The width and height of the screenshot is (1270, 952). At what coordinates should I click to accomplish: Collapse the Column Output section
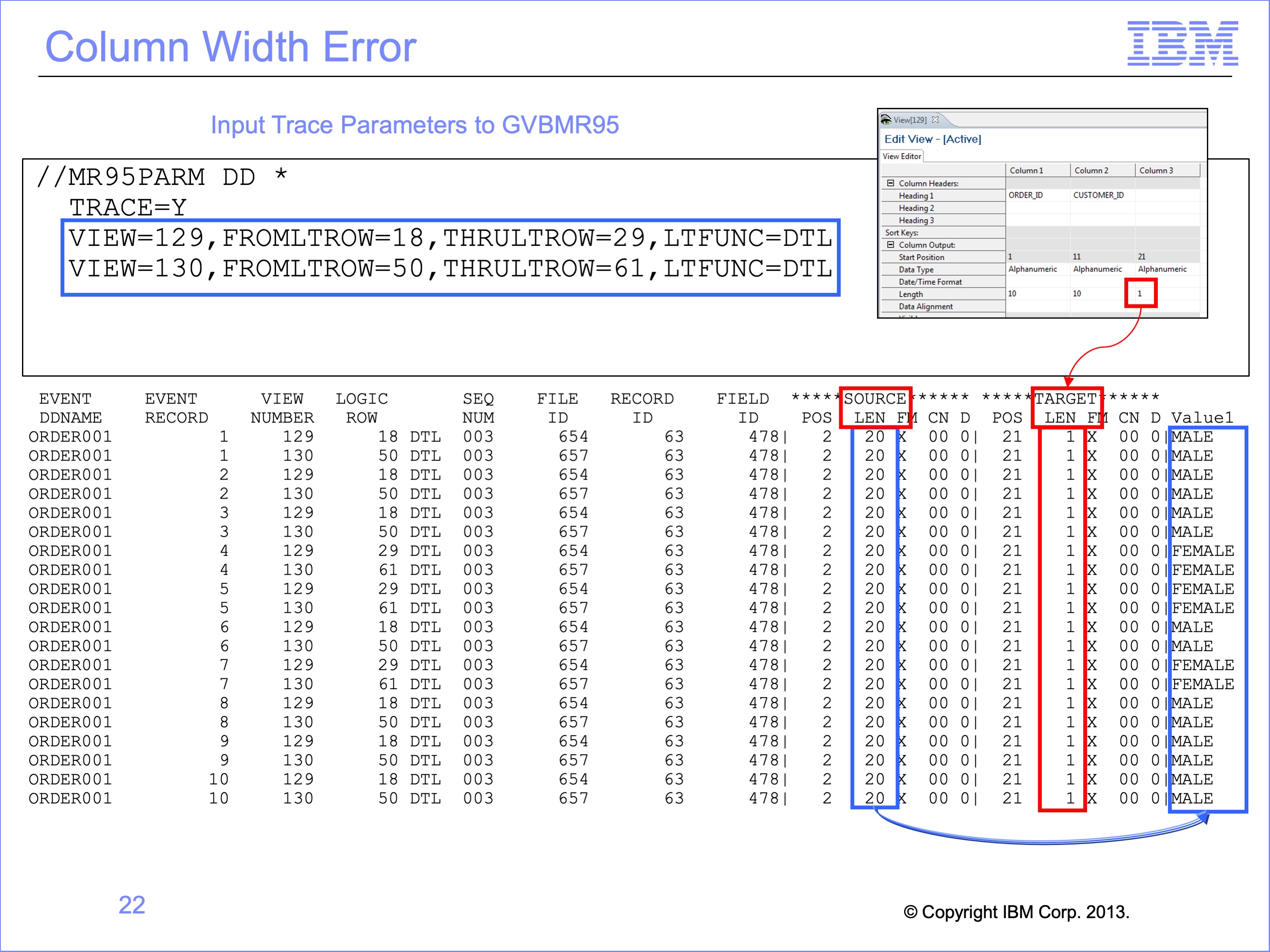point(891,245)
